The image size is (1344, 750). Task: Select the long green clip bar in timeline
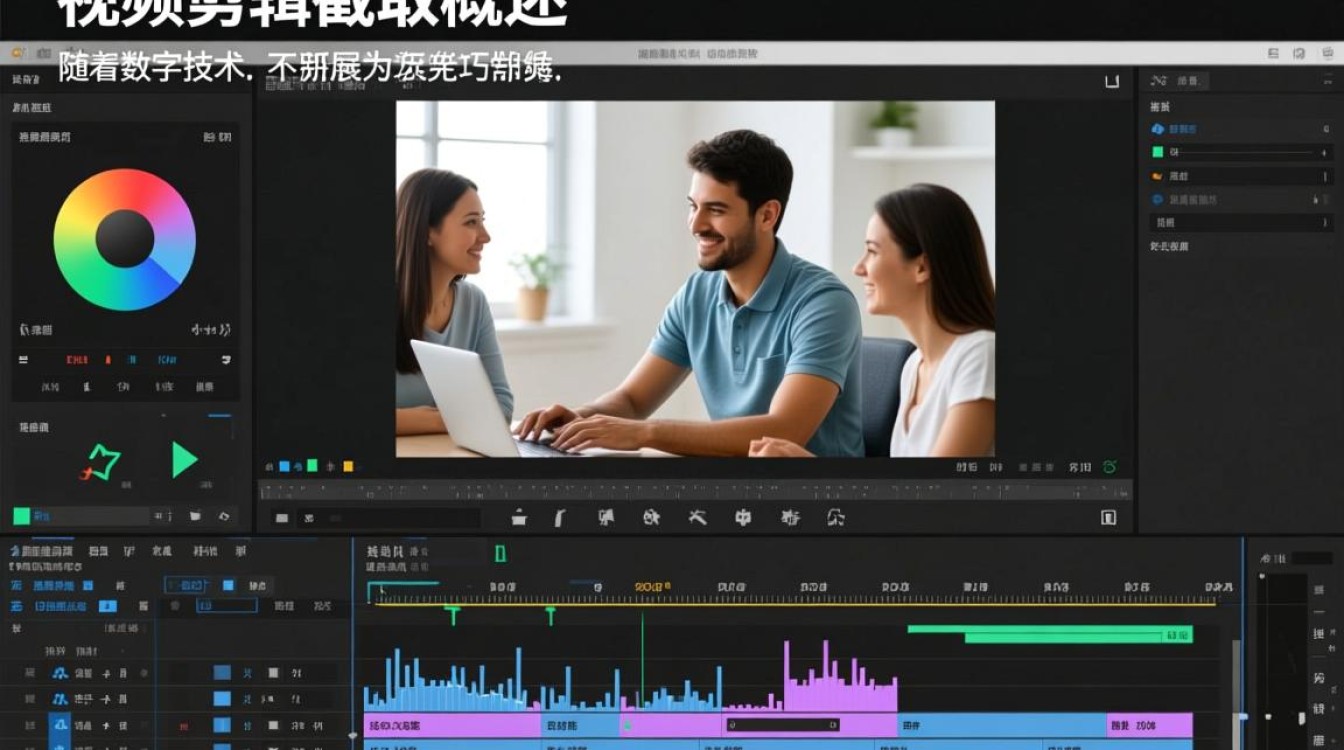coord(1050,633)
